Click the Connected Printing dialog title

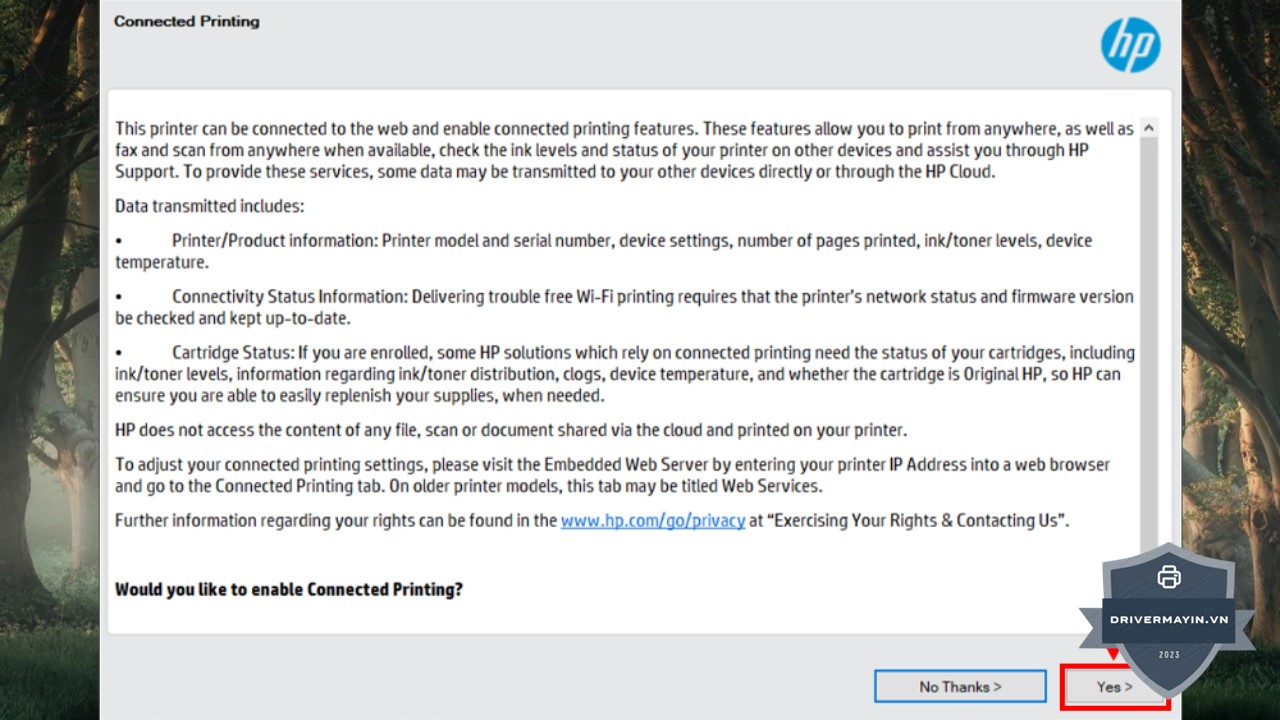(x=186, y=21)
